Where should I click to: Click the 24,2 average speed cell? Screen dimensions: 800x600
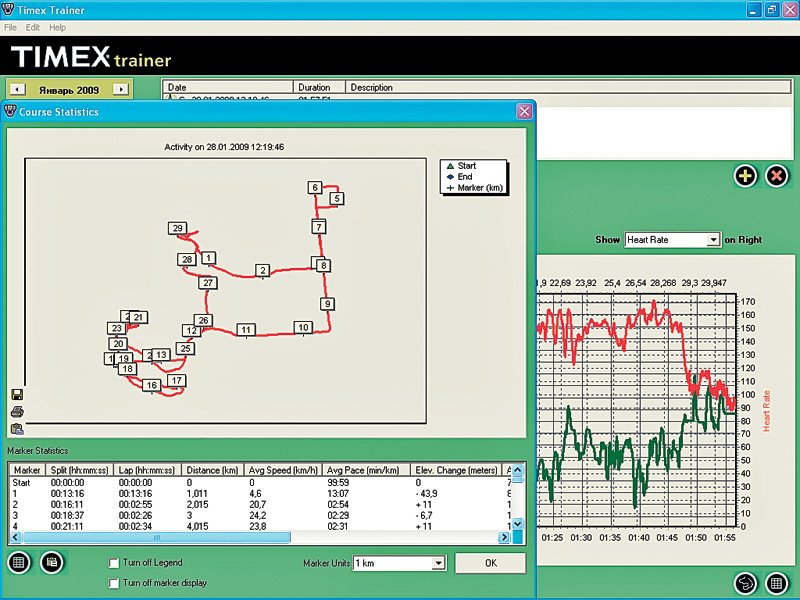click(257, 515)
